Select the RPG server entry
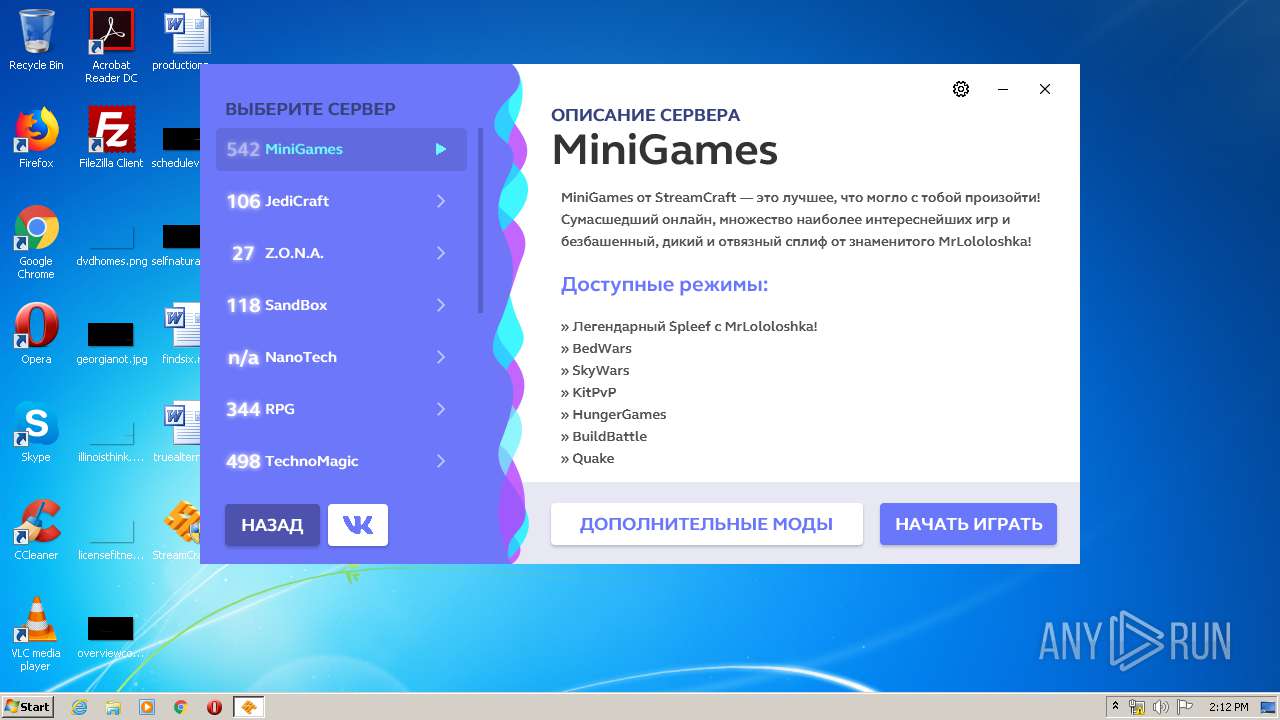The width and height of the screenshot is (1280, 720). click(x=341, y=409)
